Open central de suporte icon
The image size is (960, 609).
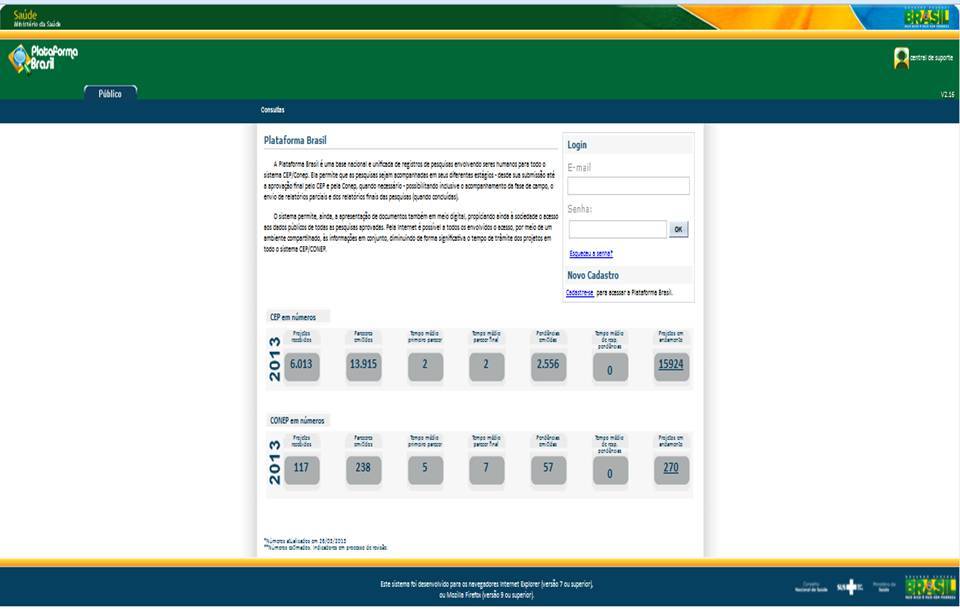coord(901,58)
